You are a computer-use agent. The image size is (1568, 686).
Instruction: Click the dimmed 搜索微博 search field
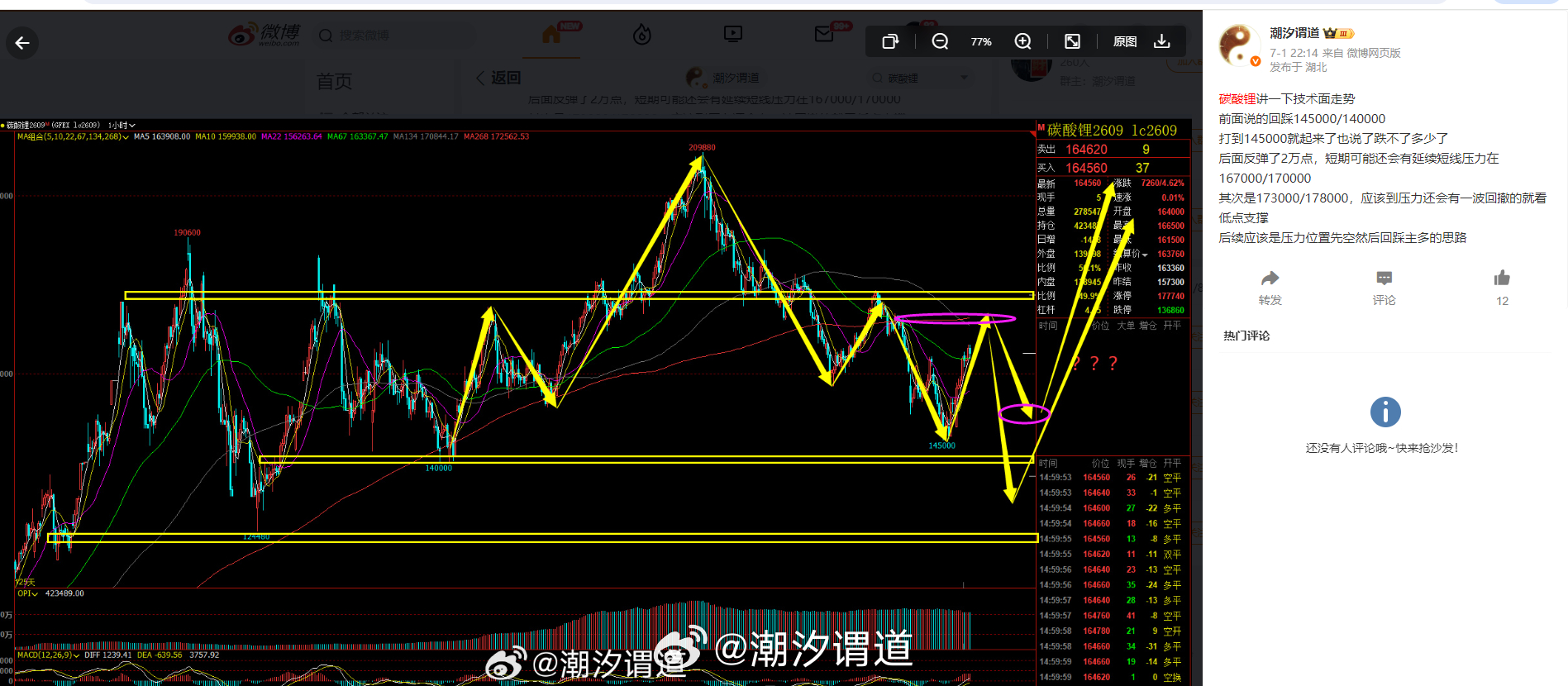coord(395,36)
